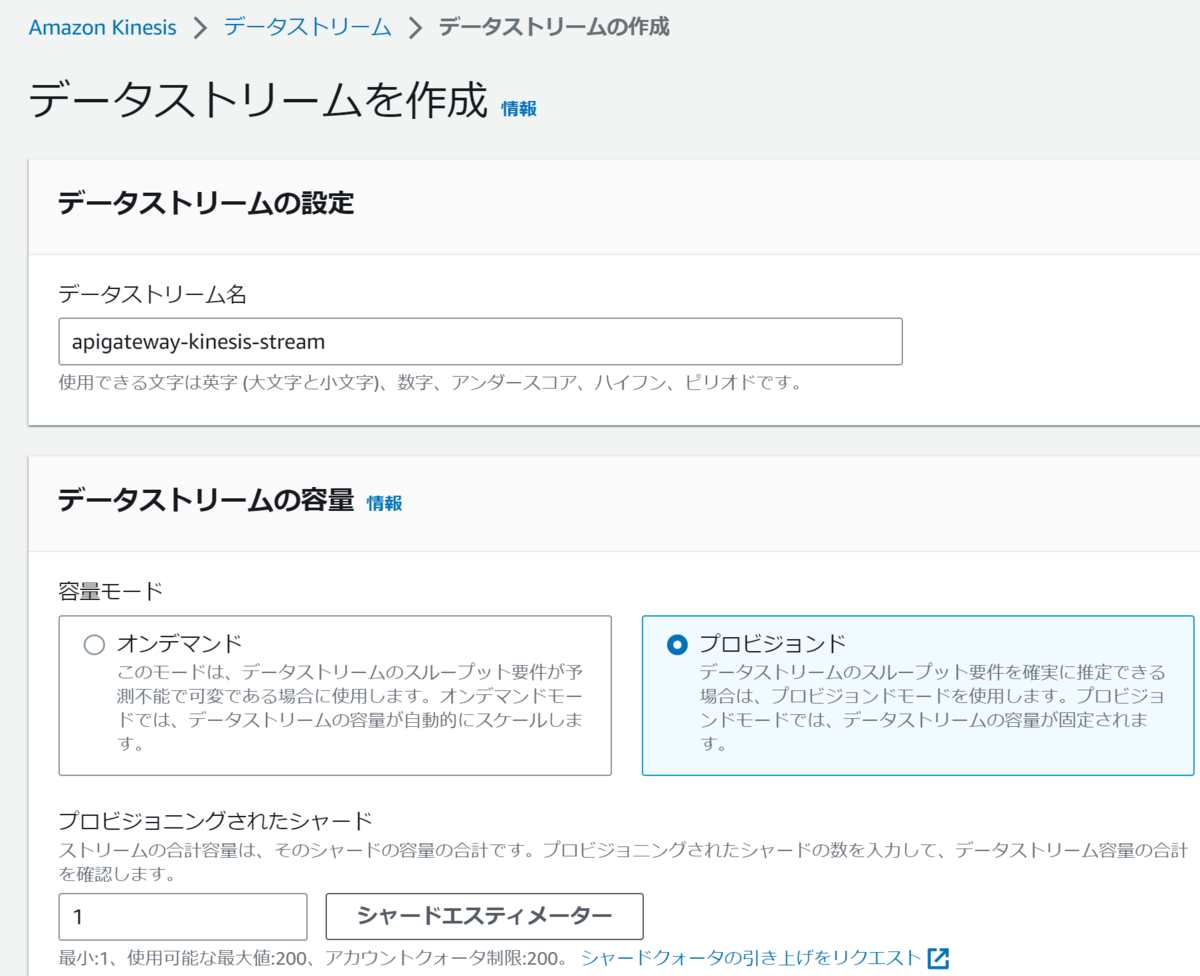Click the プロビジョンド mode description text
Viewport: 1200px width, 976px height.
pos(932,707)
